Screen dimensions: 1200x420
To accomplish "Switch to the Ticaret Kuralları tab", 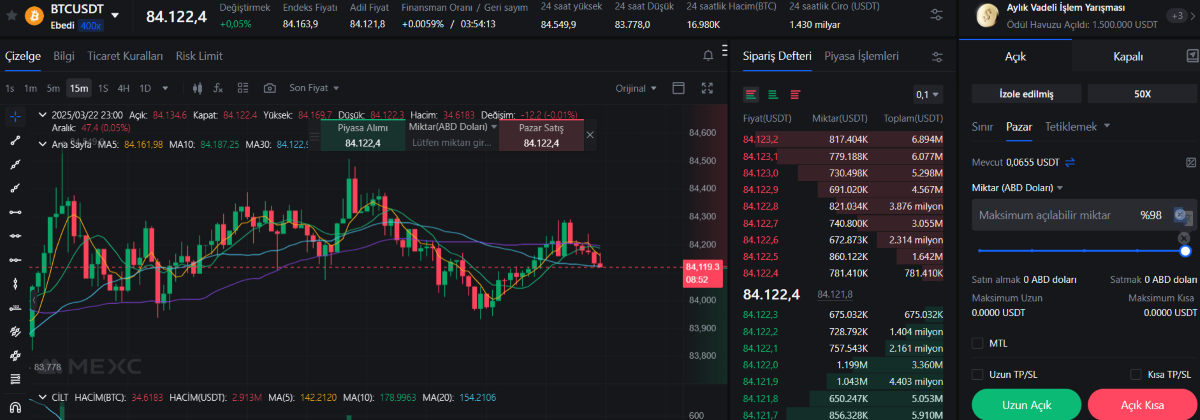I will pos(125,56).
